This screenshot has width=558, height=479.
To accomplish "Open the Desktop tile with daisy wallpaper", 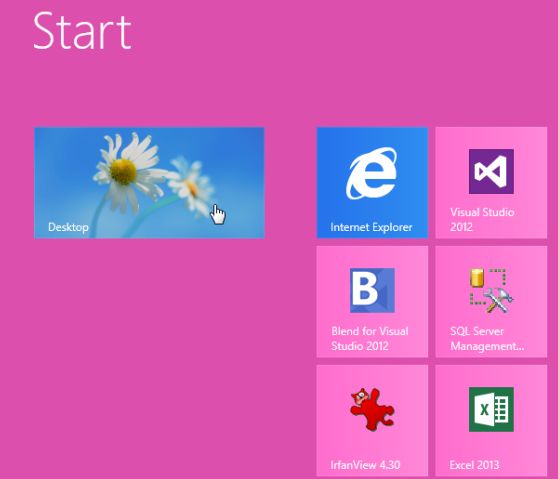I will point(149,183).
